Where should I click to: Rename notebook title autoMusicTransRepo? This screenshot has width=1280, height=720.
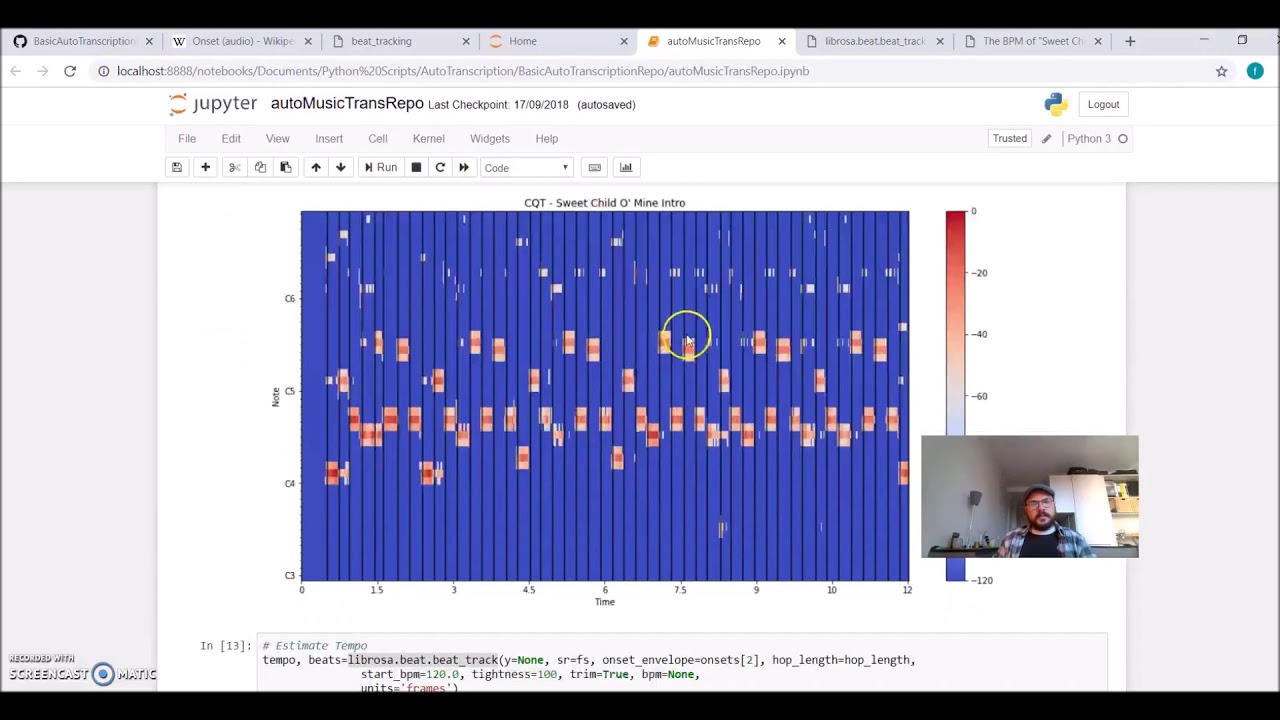click(x=347, y=104)
